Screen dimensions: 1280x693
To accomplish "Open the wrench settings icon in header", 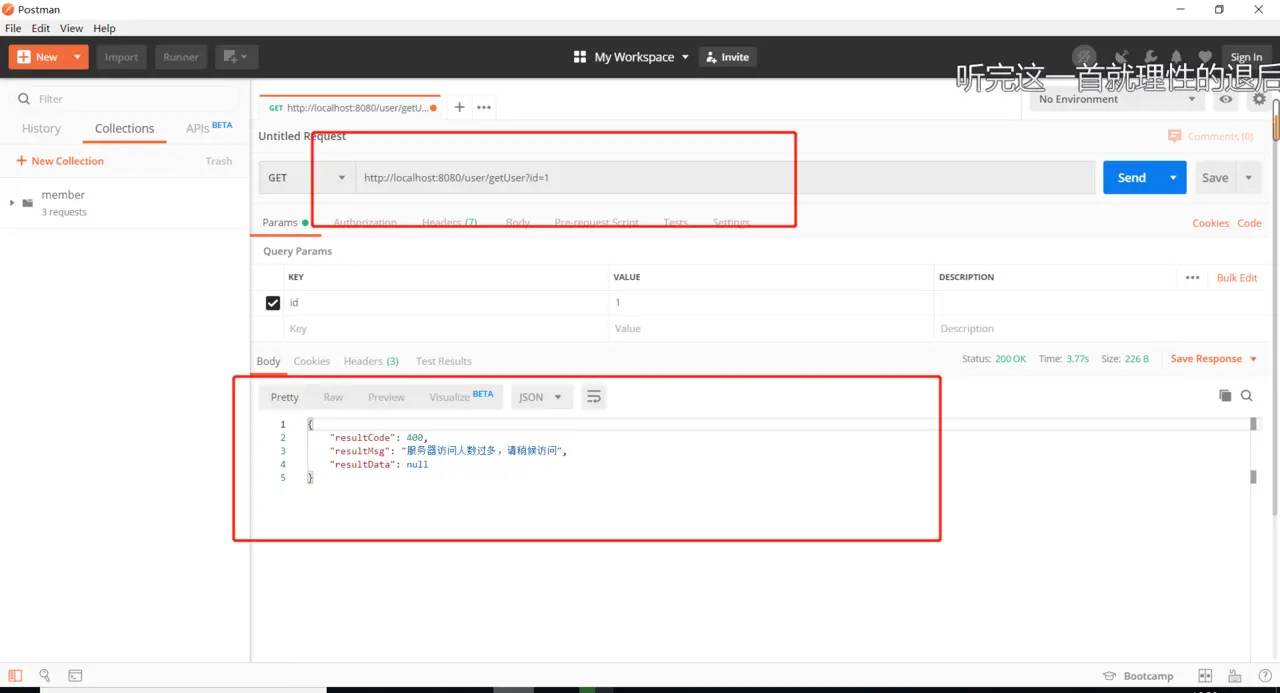I will click(1150, 57).
